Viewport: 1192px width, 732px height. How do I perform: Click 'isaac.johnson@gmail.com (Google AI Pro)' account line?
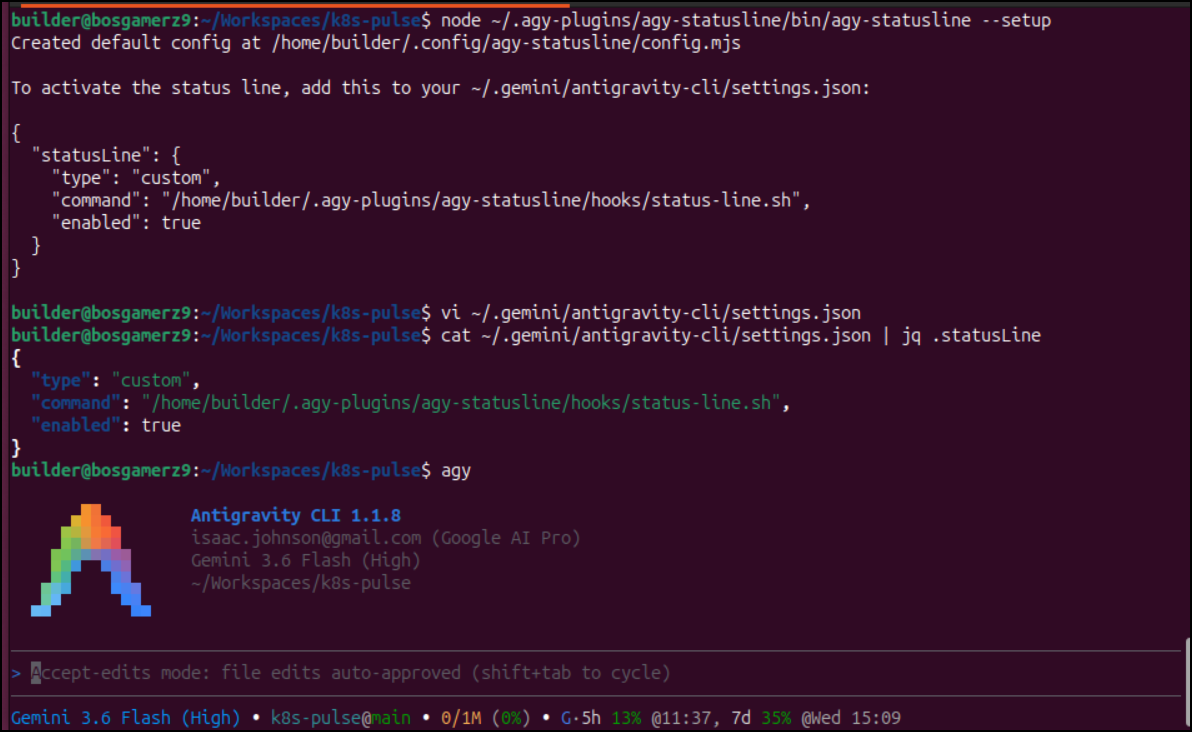(385, 538)
